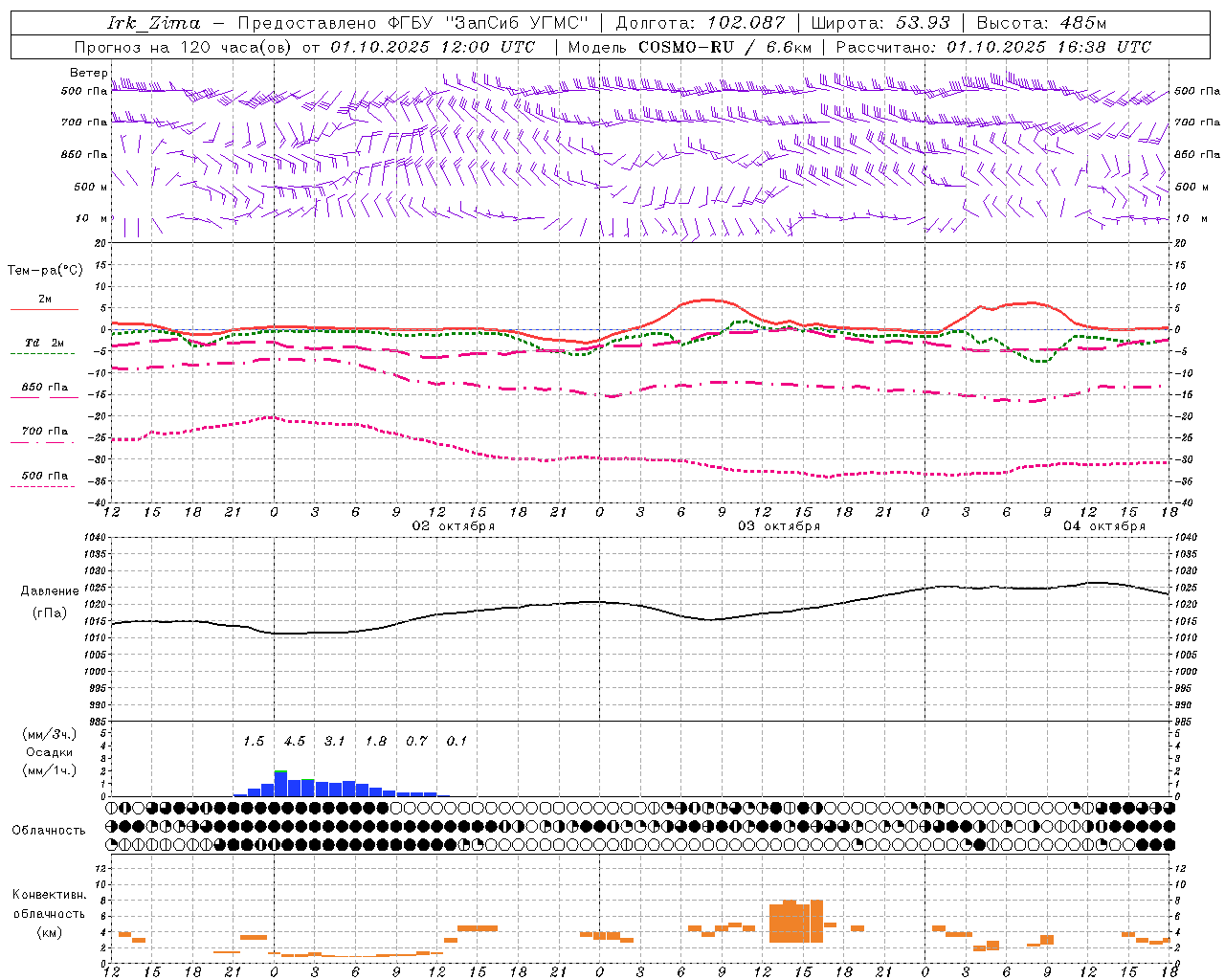Click the 4.5 three-hour precipitation value
The height and width of the screenshot is (980, 1225).
point(295,742)
